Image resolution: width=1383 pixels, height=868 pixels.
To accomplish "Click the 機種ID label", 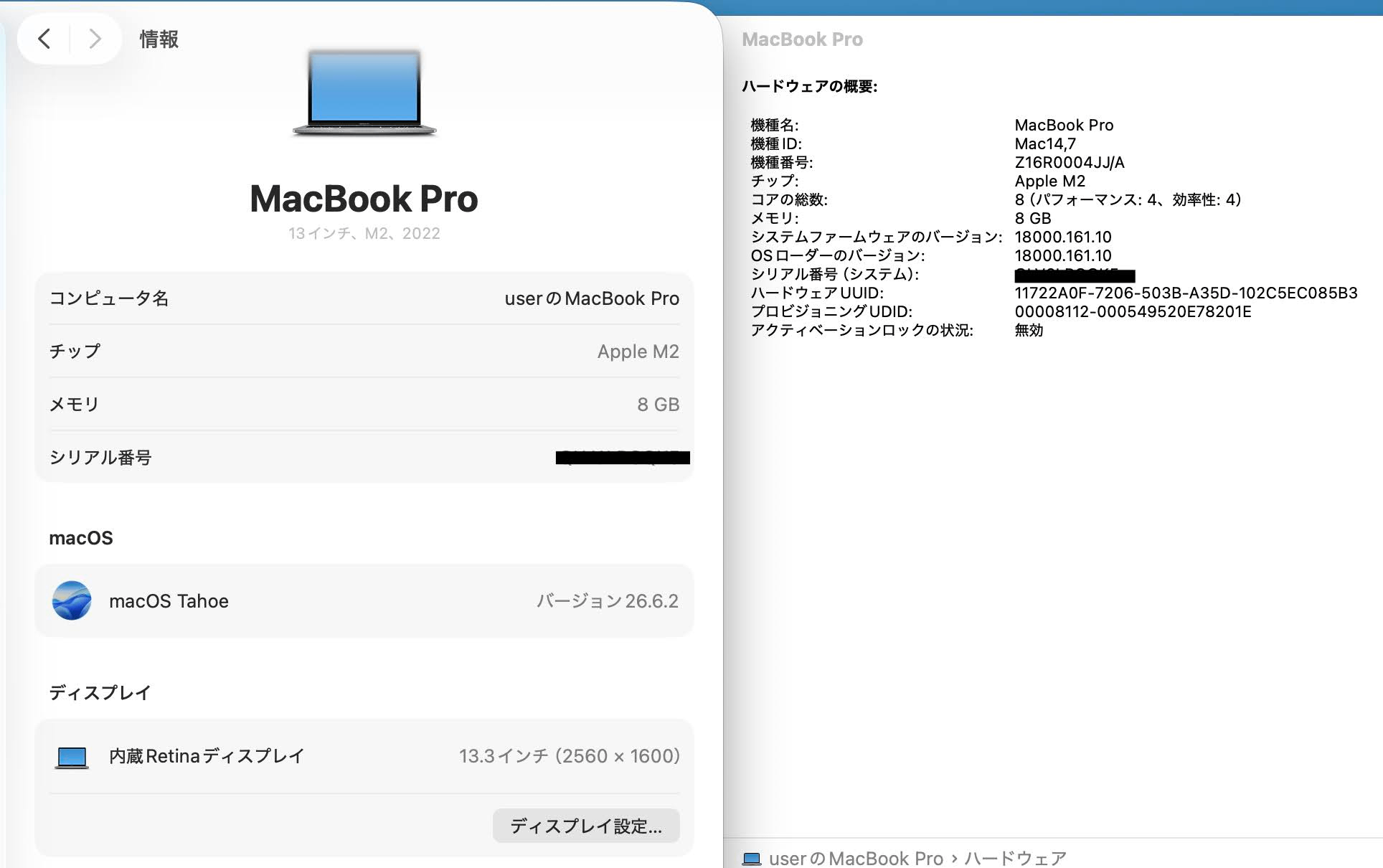I will 776,144.
